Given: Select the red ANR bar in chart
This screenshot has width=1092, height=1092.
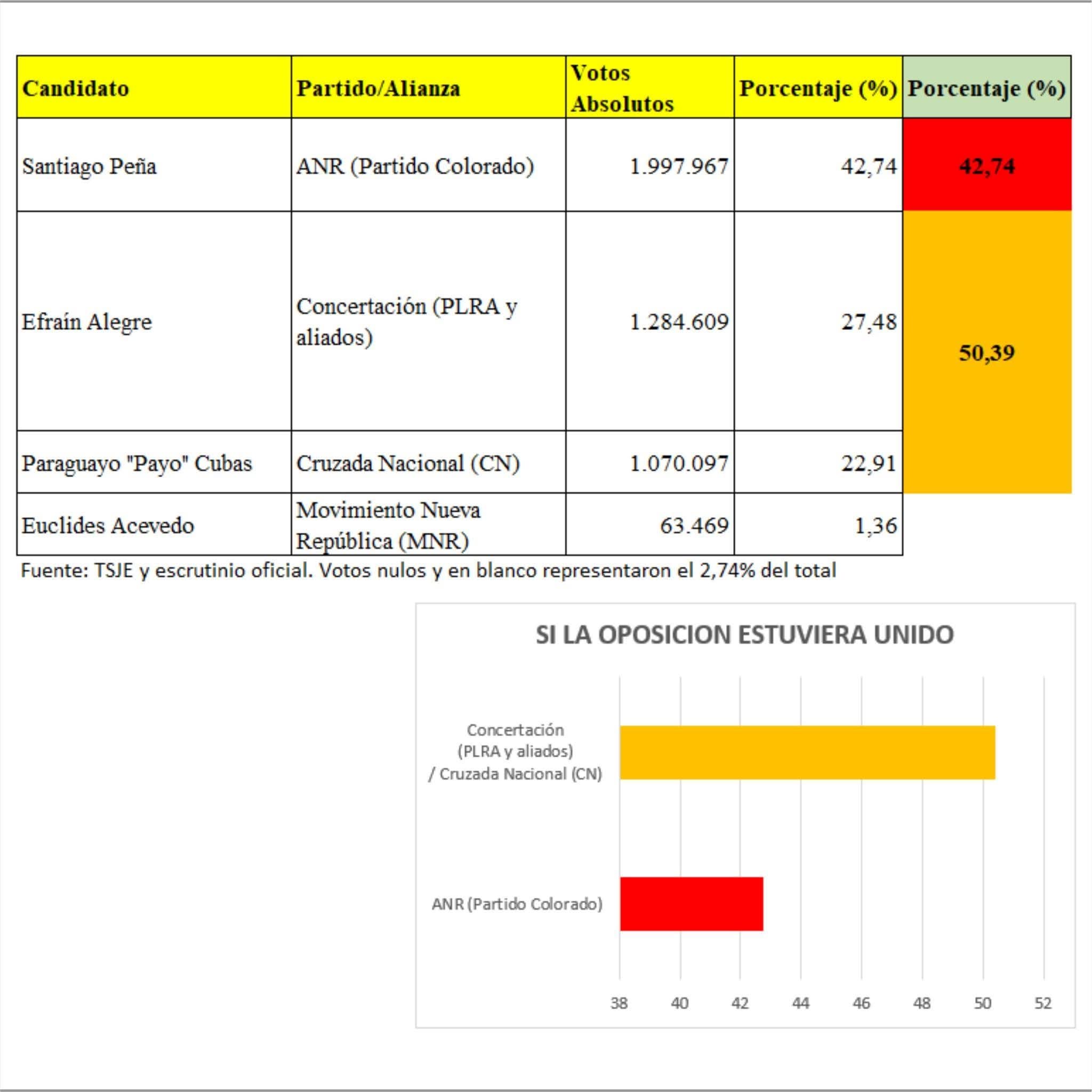Looking at the screenshot, I should coord(690,903).
